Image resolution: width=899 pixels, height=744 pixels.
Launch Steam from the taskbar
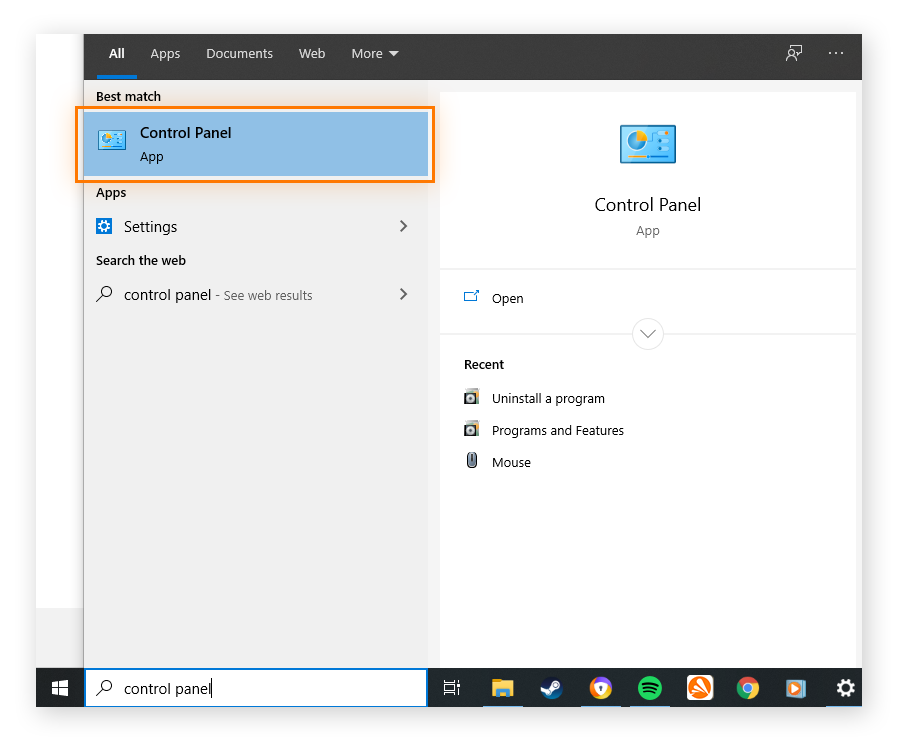tap(552, 688)
